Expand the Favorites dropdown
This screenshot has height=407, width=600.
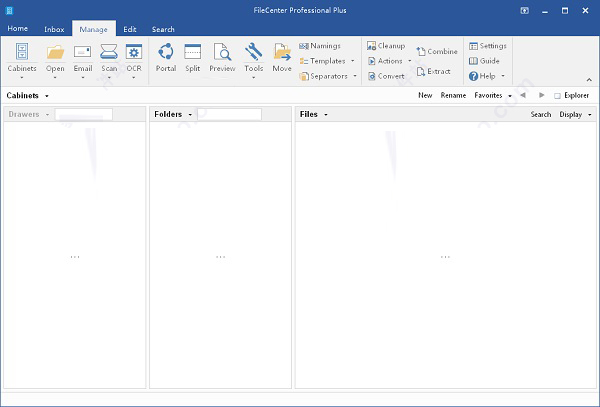point(492,96)
